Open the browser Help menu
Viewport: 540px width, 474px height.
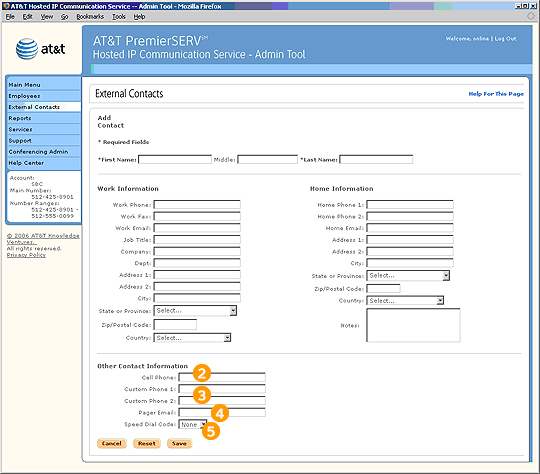point(139,17)
